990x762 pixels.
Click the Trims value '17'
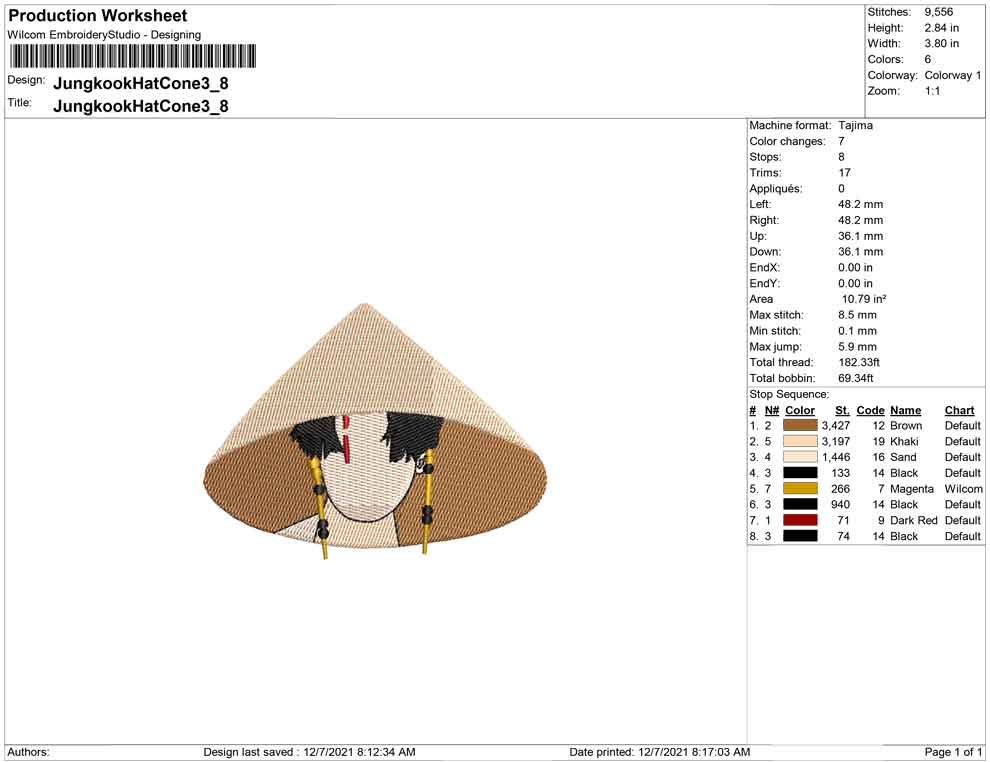844,172
